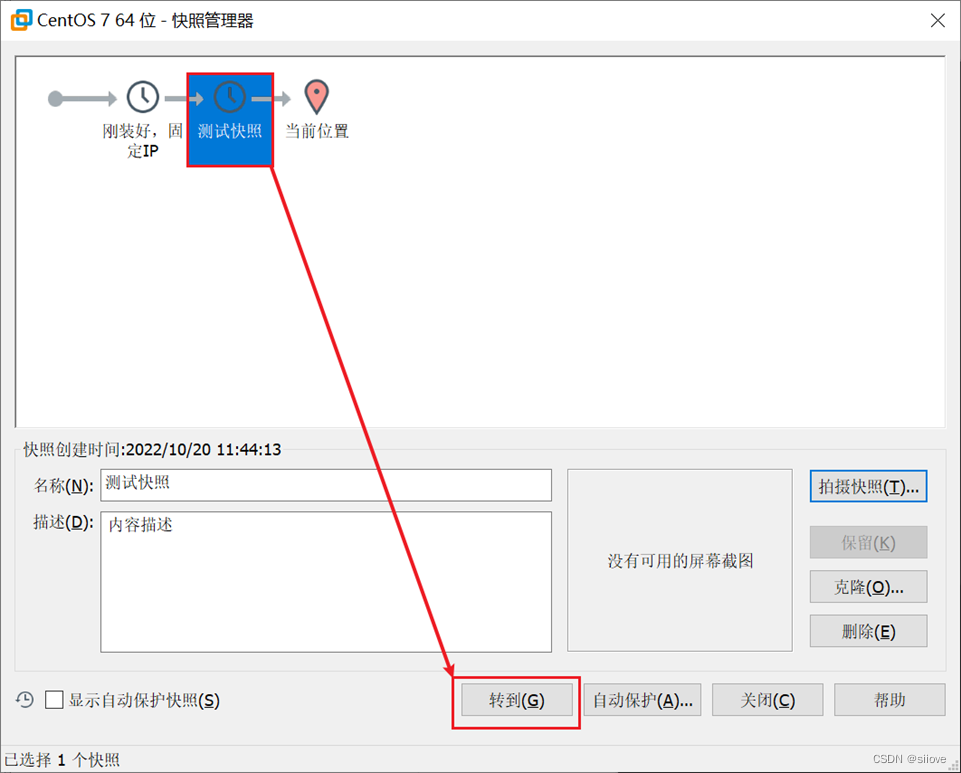This screenshot has width=961, height=773.
Task: Click the 已选择 1 个快照 status text
Action: 63,760
